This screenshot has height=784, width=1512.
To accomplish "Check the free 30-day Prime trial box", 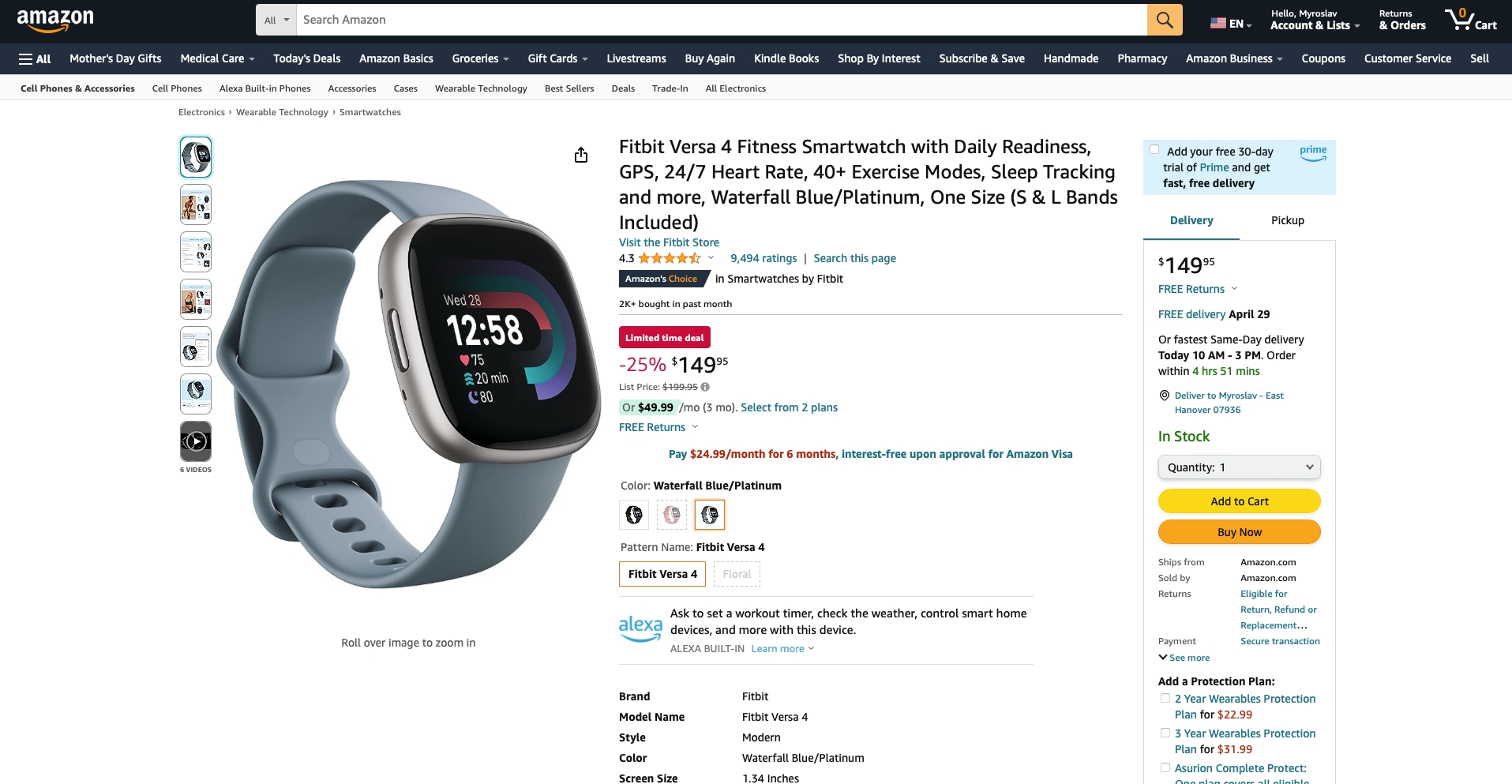I will (1154, 149).
